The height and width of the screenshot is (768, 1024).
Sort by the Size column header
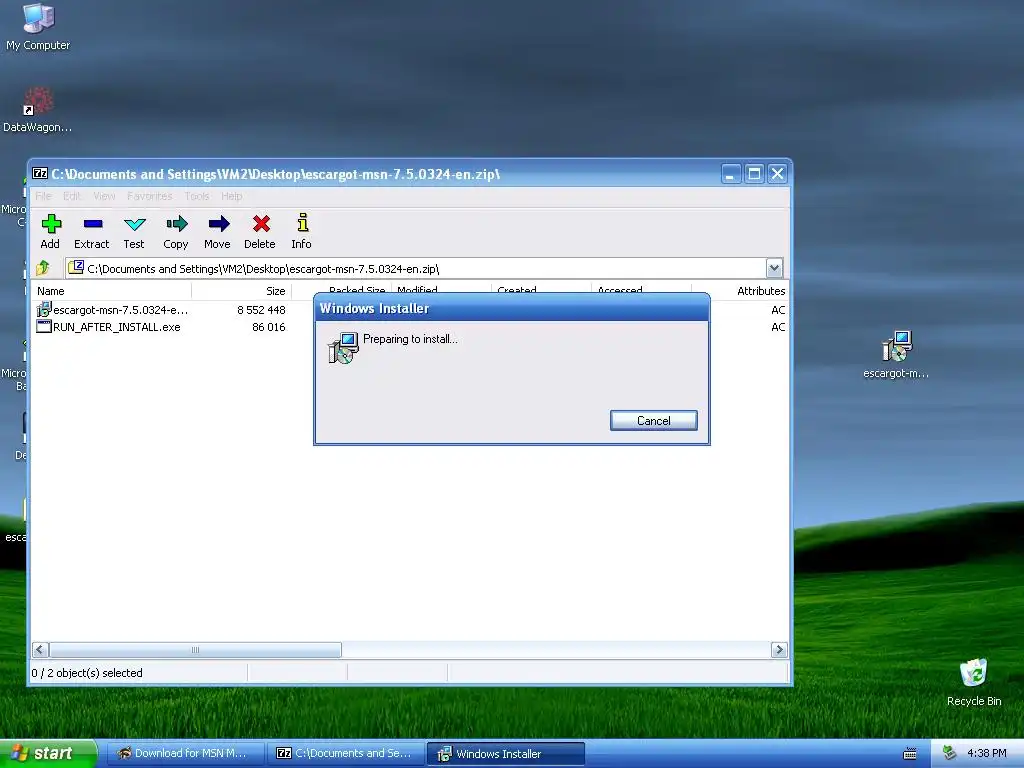(x=241, y=291)
